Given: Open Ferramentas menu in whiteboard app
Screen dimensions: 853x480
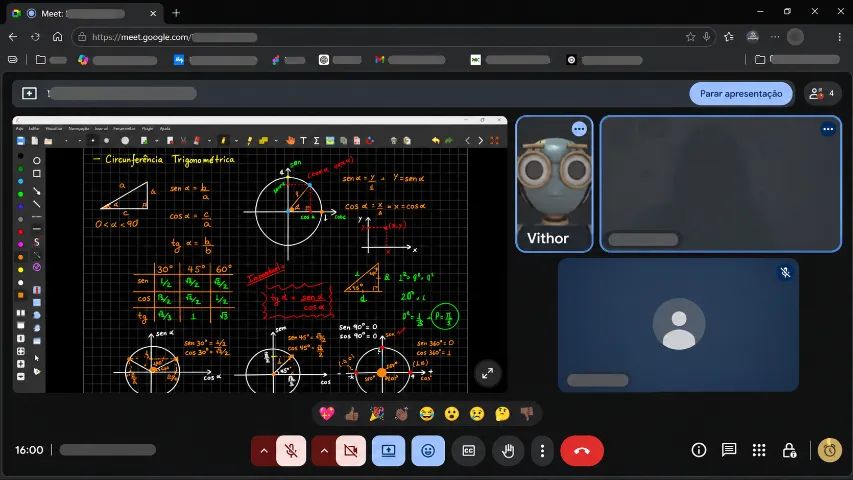Looking at the screenshot, I should point(124,128).
